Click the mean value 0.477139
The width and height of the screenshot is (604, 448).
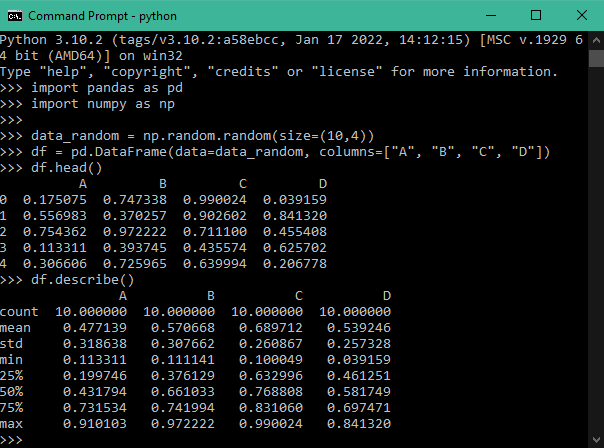pos(92,327)
